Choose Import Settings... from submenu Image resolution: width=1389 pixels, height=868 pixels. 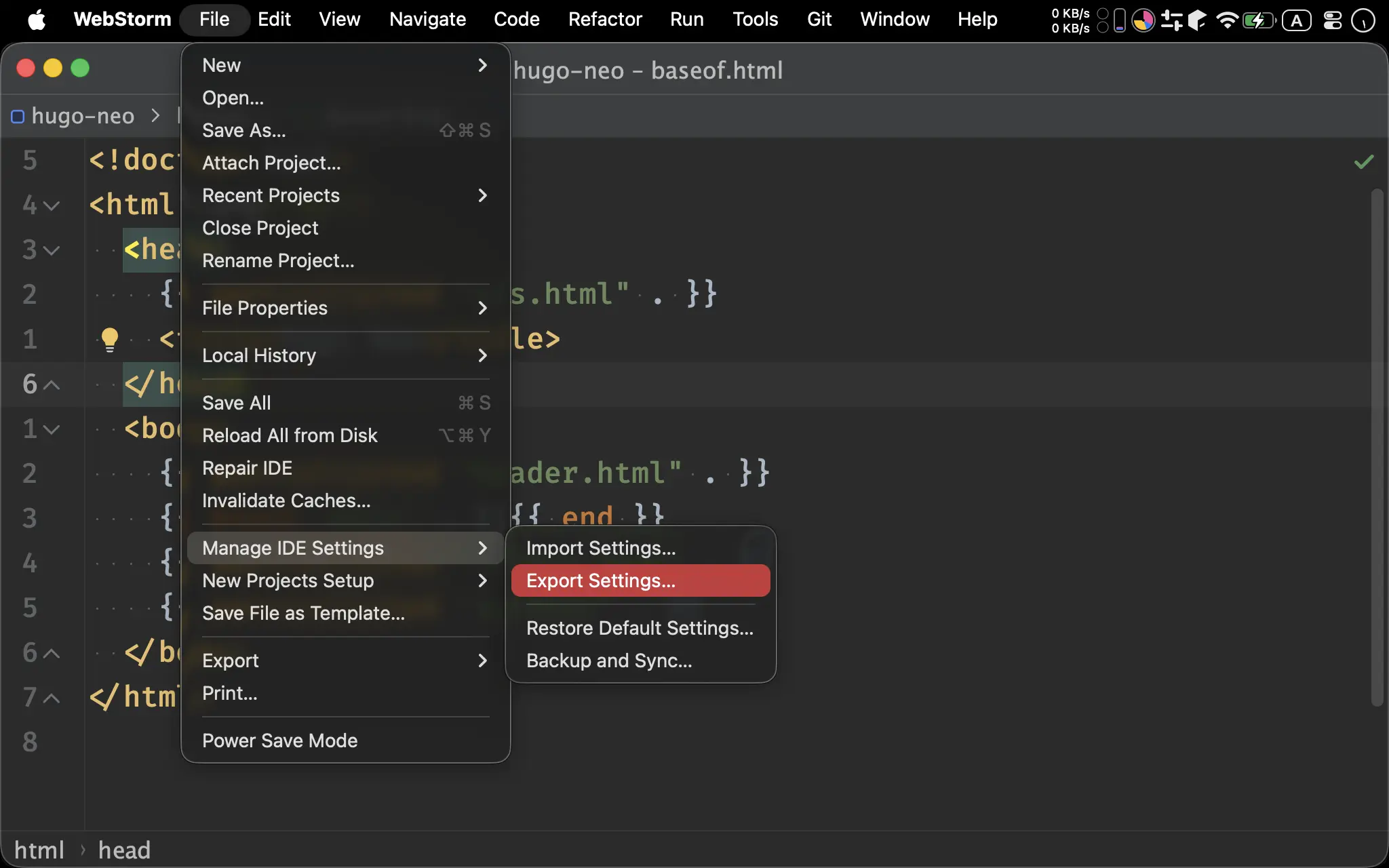coord(640,548)
